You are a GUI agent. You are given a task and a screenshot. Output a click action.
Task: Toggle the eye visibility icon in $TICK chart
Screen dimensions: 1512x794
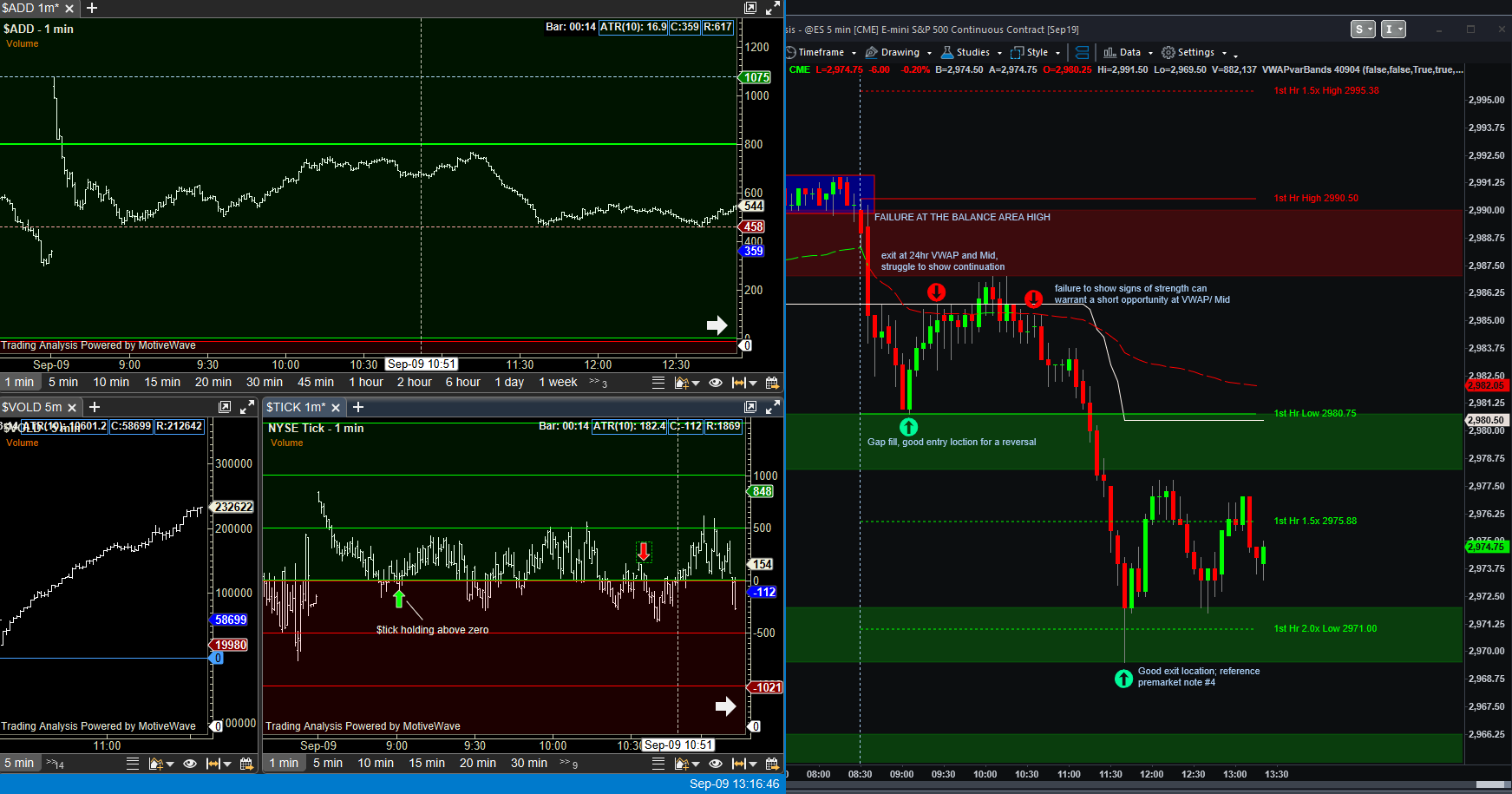tap(716, 764)
